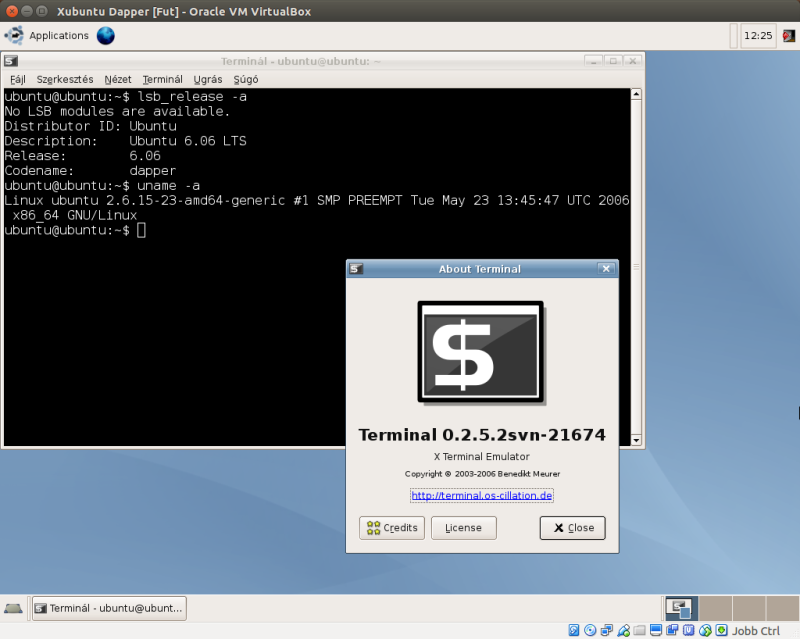Click the terminal scrollbar down arrow
Image resolution: width=800 pixels, height=639 pixels.
point(636,440)
